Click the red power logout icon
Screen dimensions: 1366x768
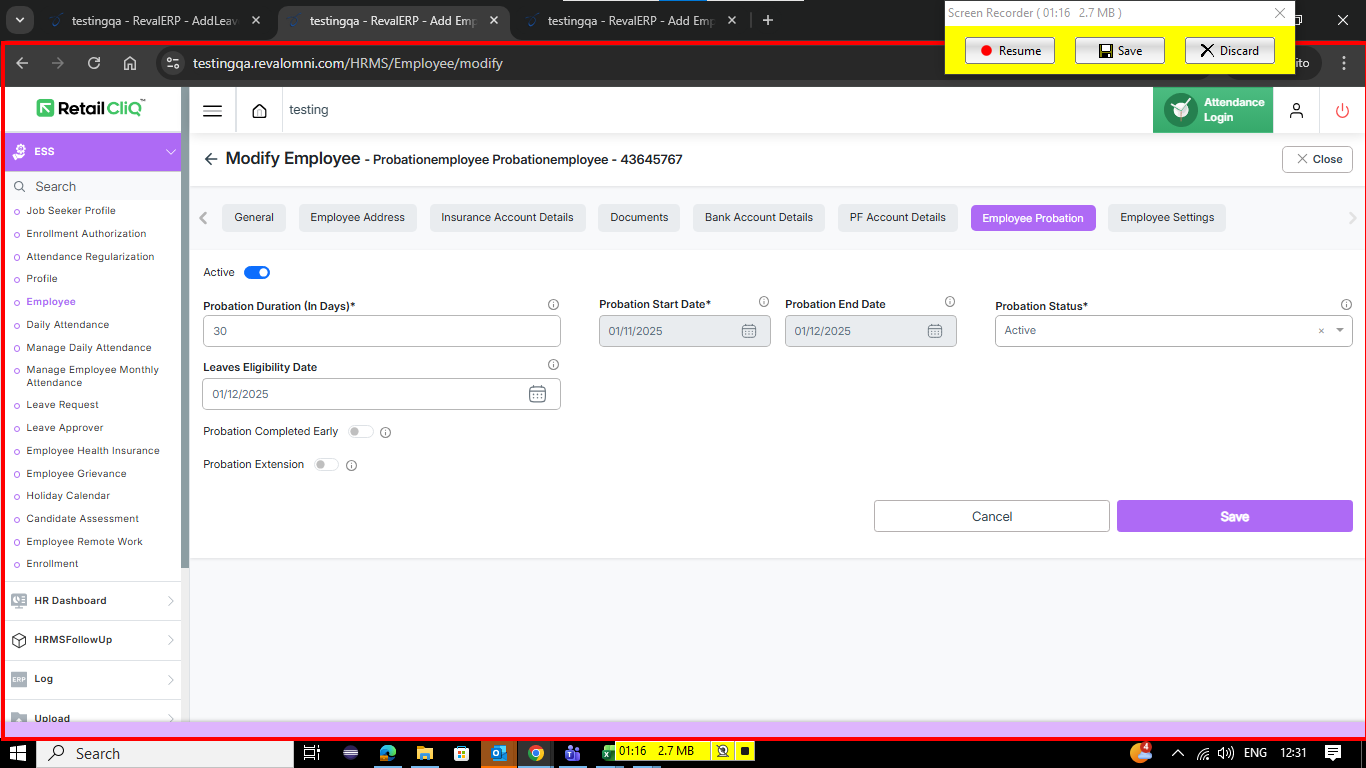point(1342,111)
